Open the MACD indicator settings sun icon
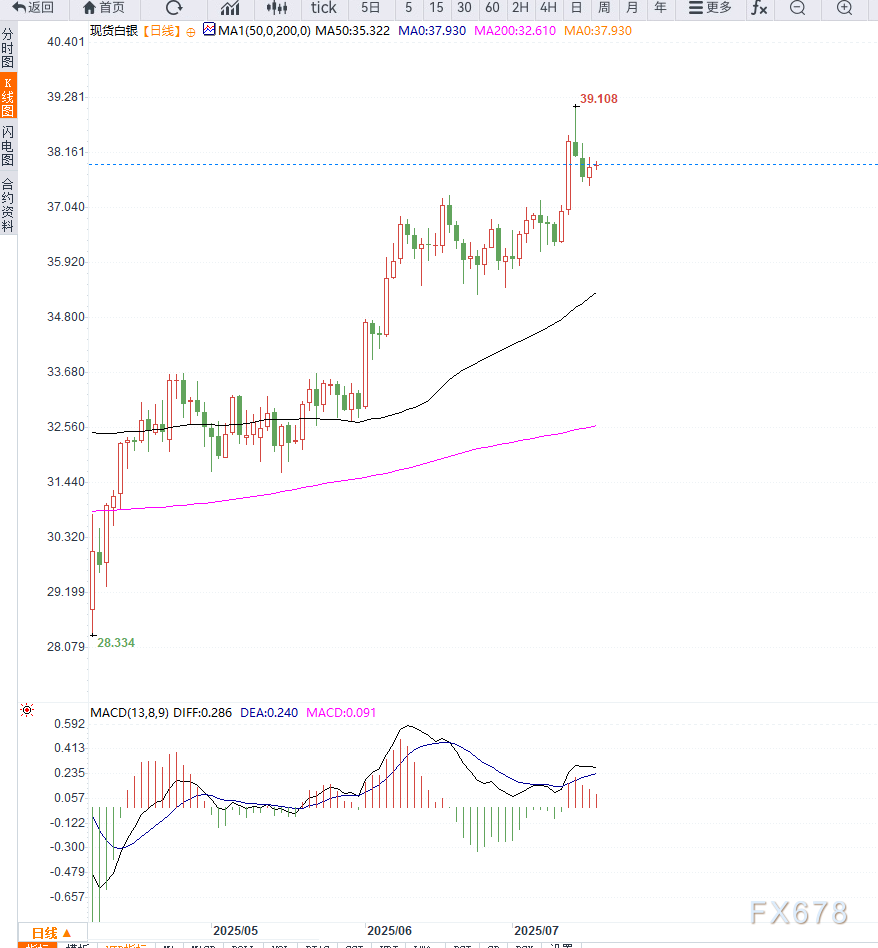The height and width of the screenshot is (948, 878). (27, 711)
